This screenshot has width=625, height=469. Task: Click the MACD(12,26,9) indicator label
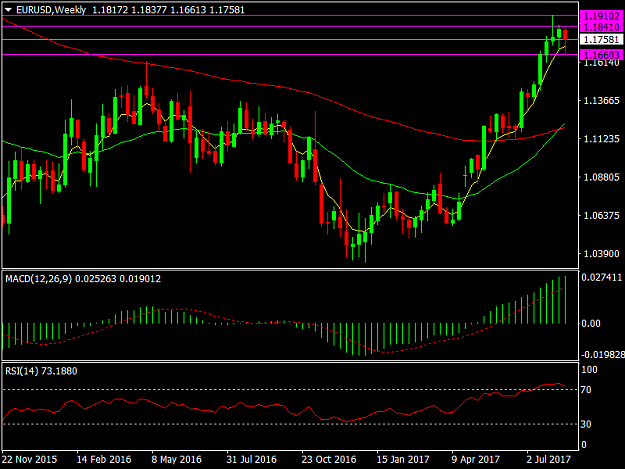coord(39,279)
